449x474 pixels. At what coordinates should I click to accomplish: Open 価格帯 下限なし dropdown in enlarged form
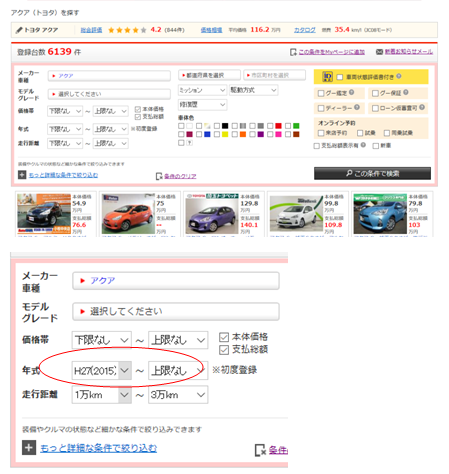101,340
